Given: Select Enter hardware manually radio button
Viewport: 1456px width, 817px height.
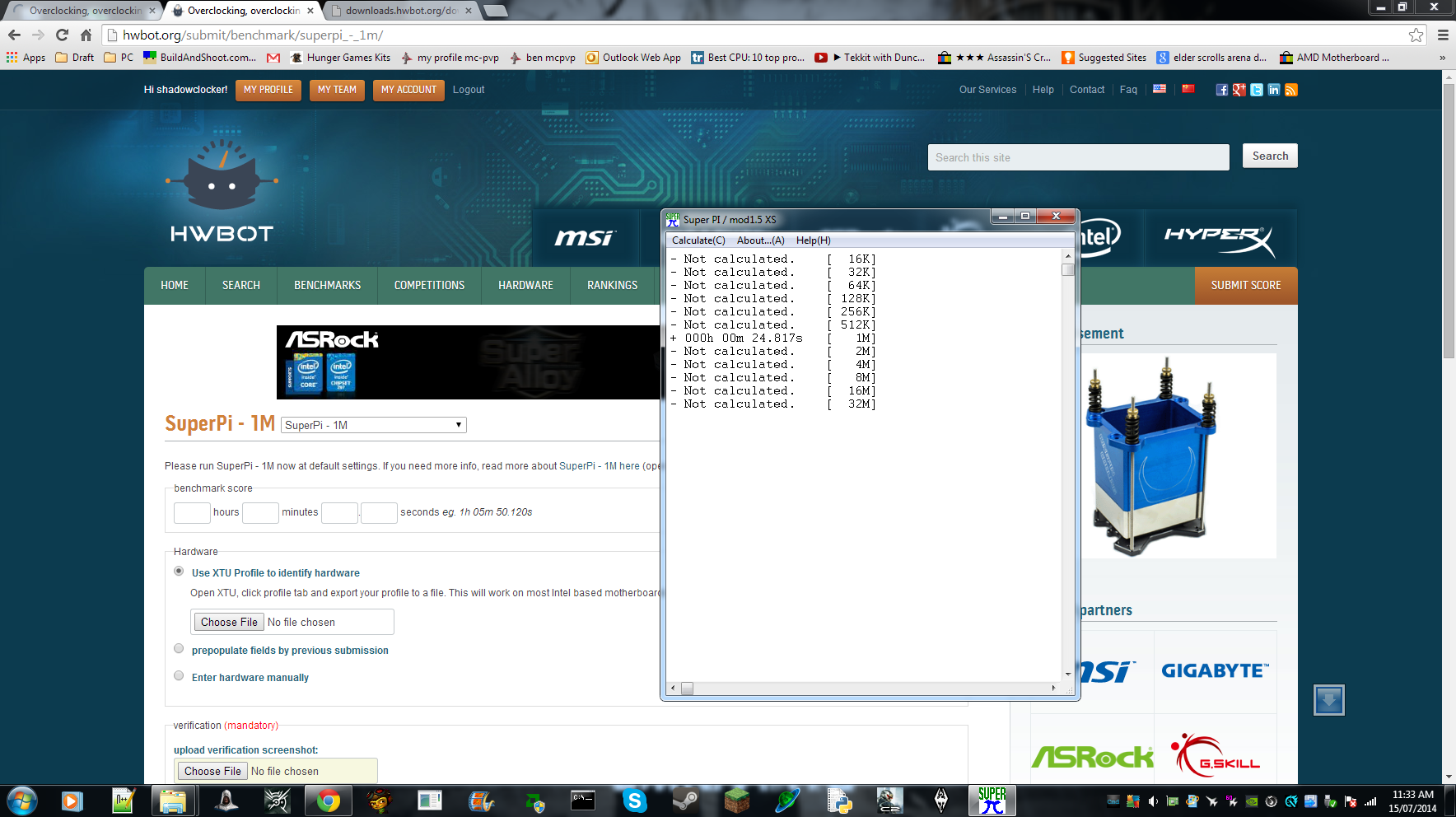Looking at the screenshot, I should (179, 676).
